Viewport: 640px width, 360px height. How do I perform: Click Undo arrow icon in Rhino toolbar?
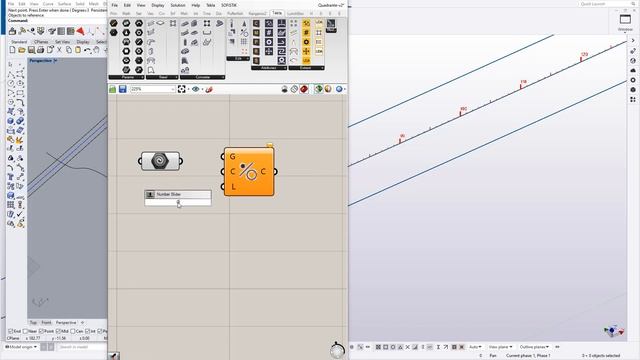click(87, 50)
